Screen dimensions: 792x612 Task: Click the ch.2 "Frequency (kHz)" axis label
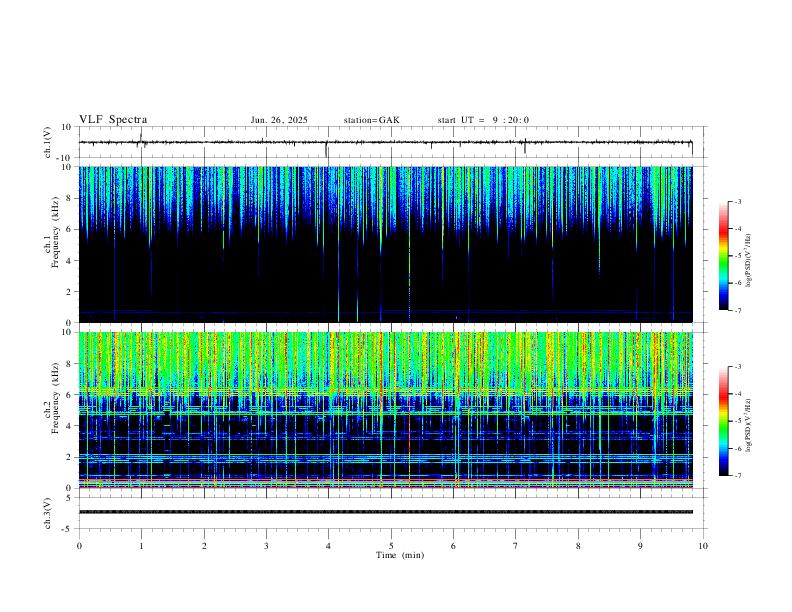(x=56, y=398)
